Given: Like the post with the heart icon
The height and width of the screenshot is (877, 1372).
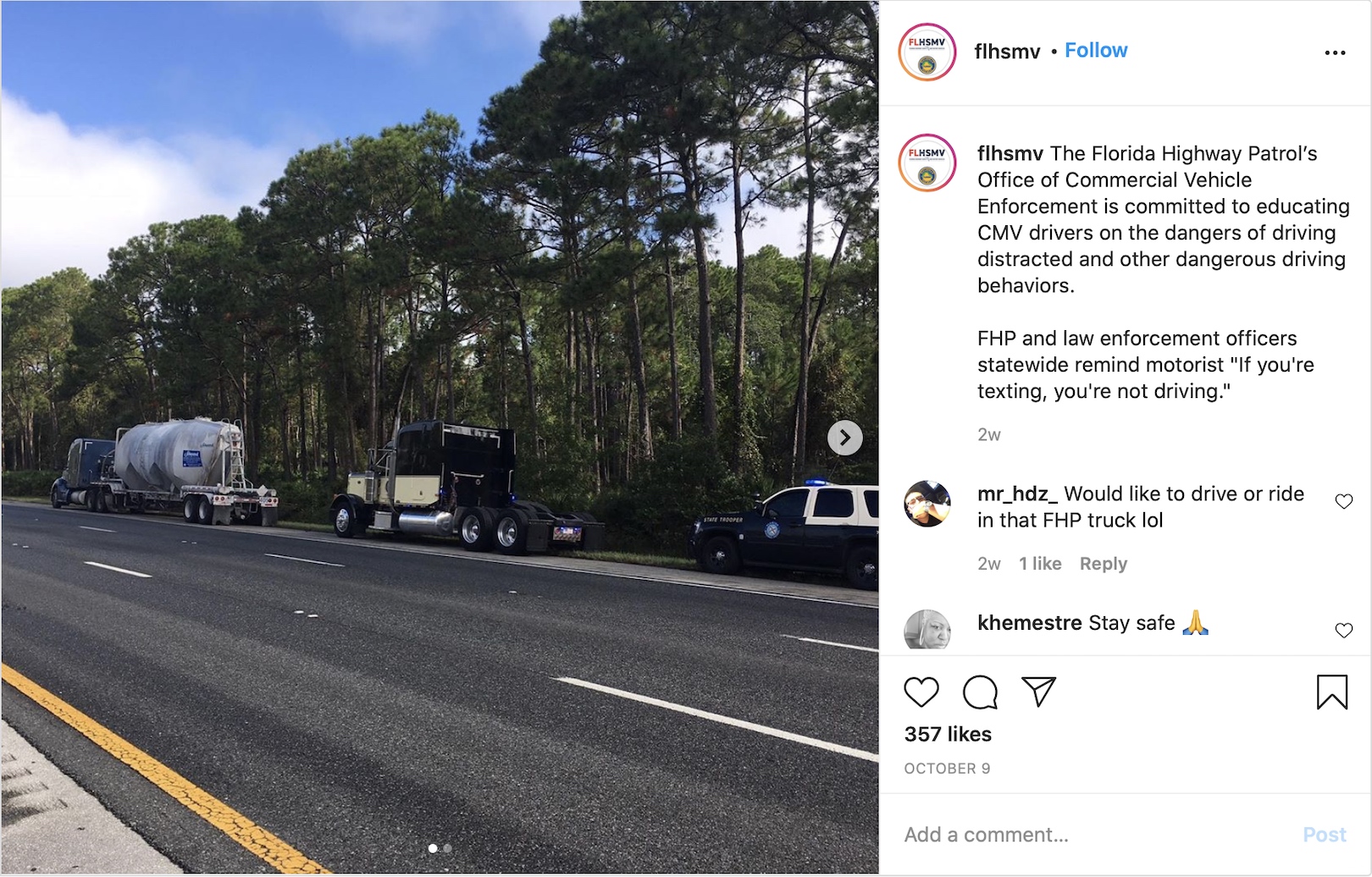Looking at the screenshot, I should coord(921,692).
